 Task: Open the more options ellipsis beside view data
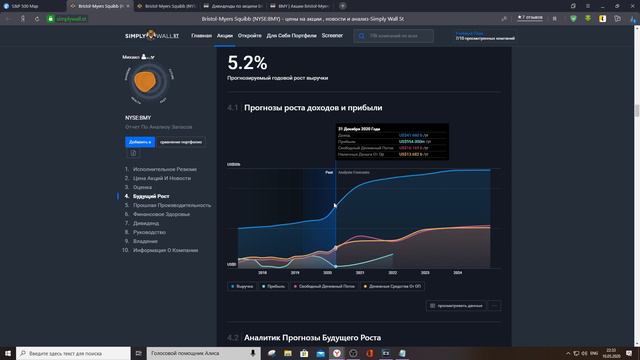click(x=494, y=306)
